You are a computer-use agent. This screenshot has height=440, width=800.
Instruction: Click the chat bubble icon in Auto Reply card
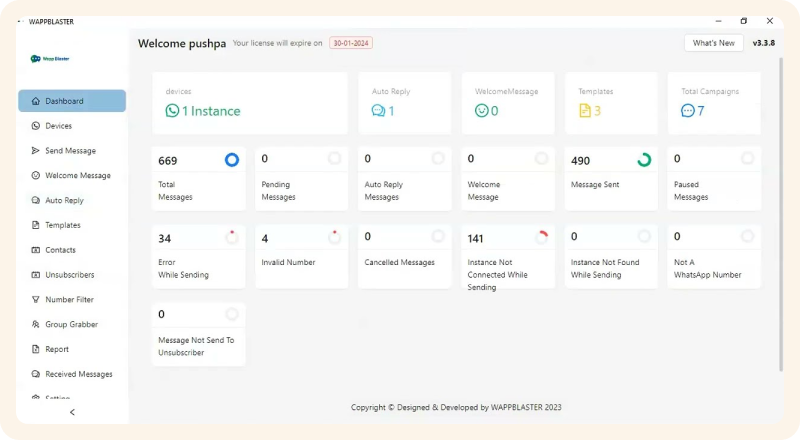click(378, 111)
